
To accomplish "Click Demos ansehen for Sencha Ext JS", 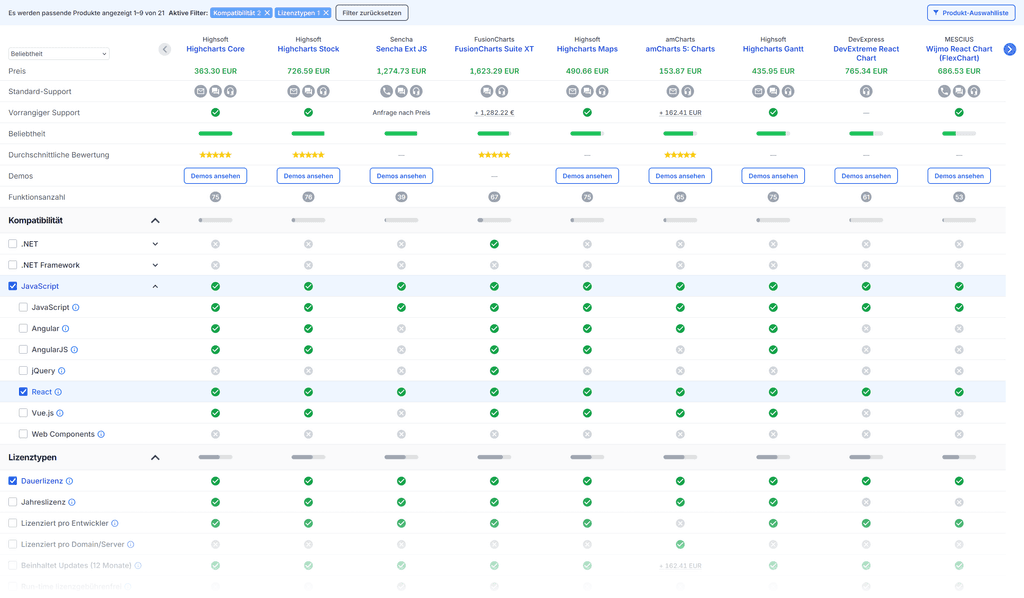I will tap(401, 176).
